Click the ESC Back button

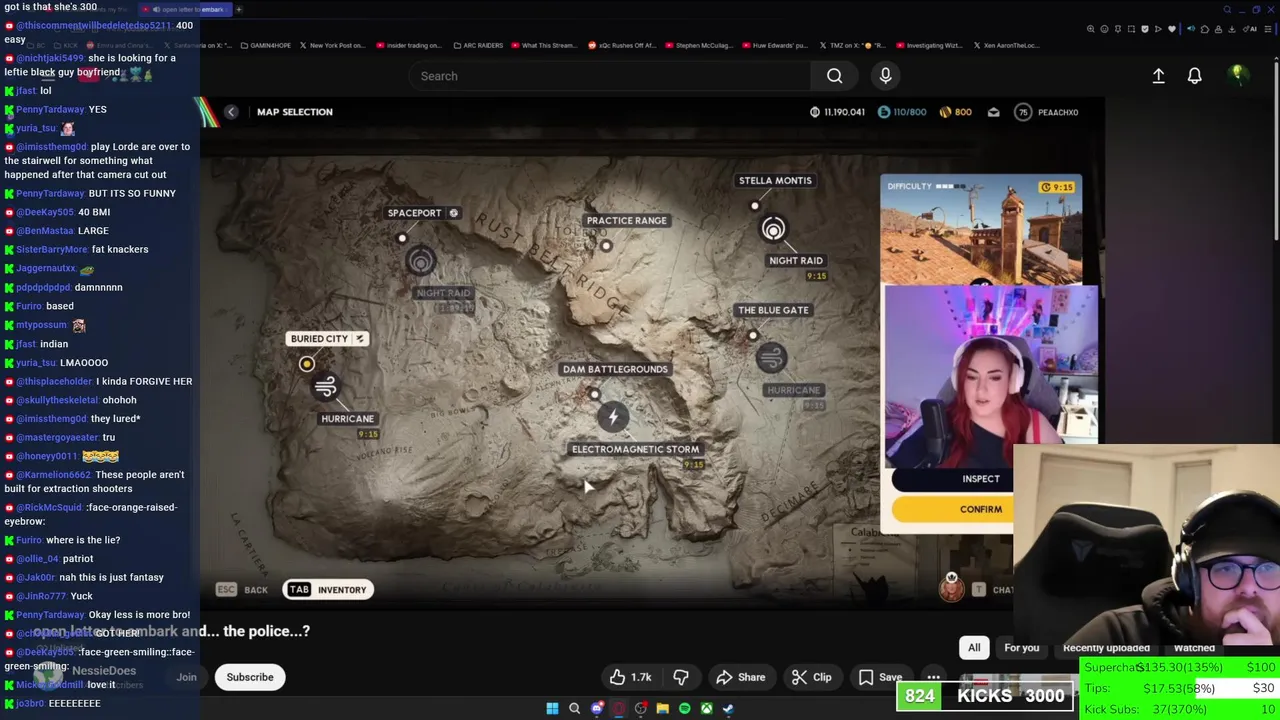click(x=242, y=590)
